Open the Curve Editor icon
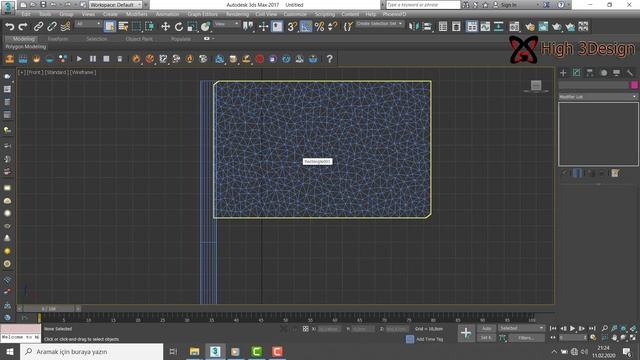640x360 pixels. (x=485, y=27)
